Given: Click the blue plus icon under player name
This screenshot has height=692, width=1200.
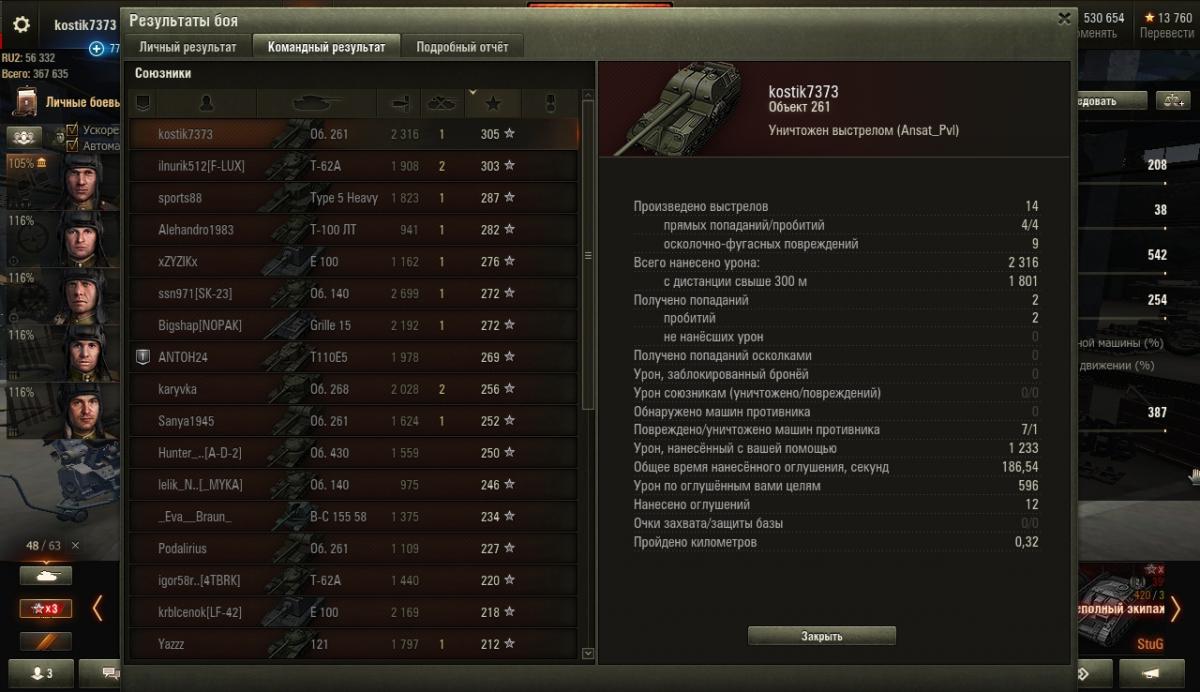Looking at the screenshot, I should pyautogui.click(x=96, y=48).
